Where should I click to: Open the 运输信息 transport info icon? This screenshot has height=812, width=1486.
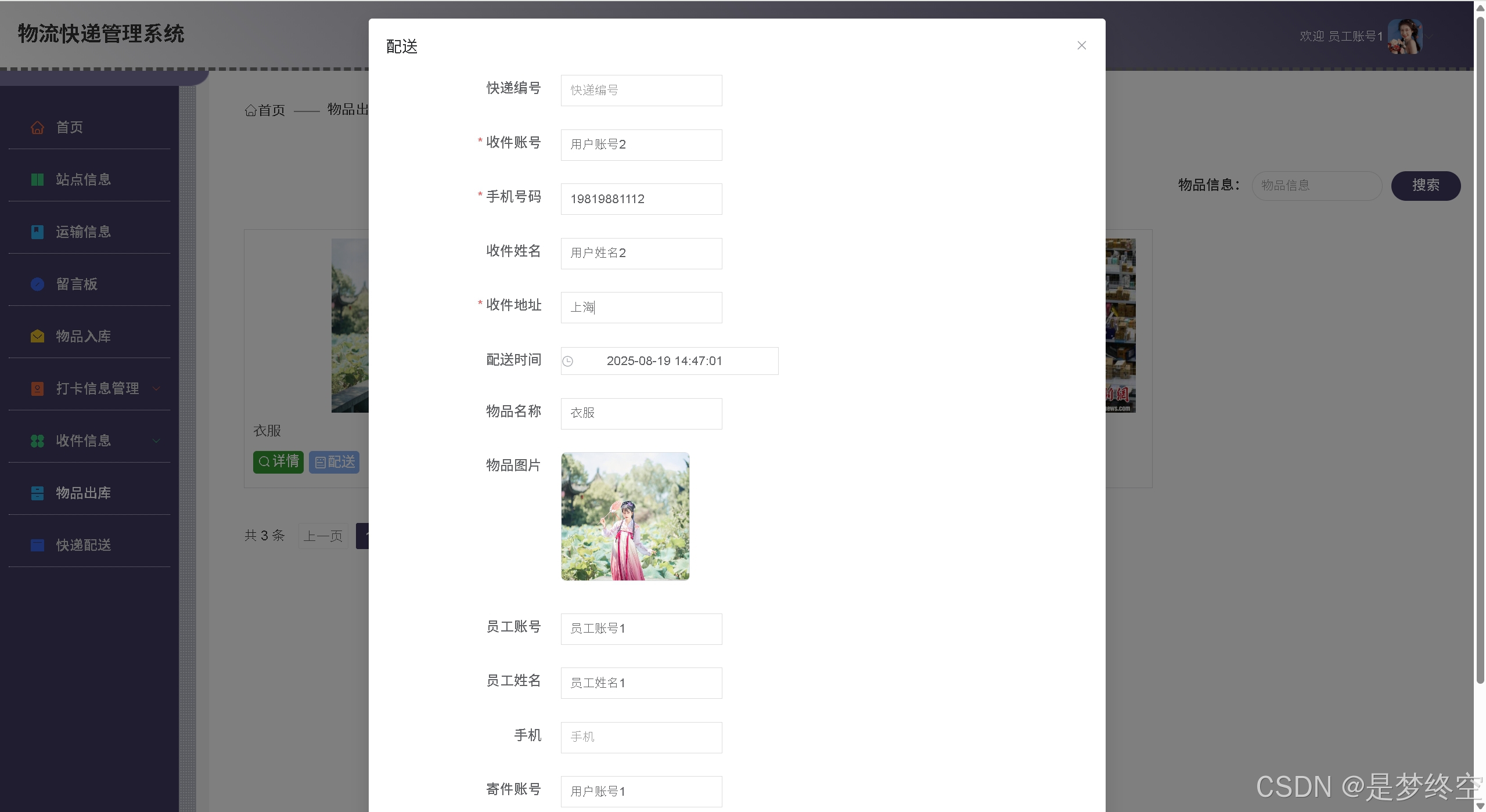37,232
